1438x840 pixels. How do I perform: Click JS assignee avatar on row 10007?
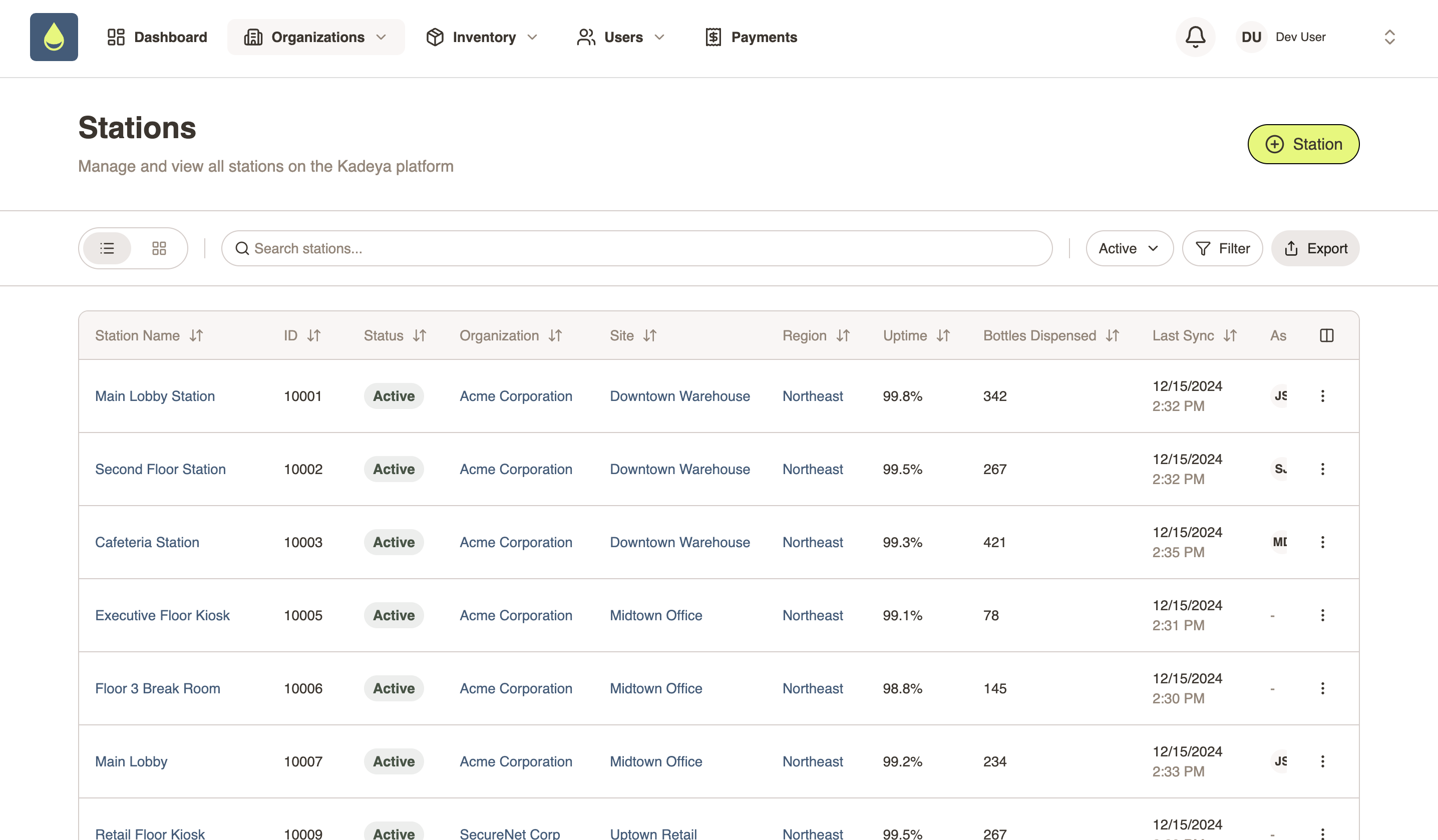tap(1279, 761)
